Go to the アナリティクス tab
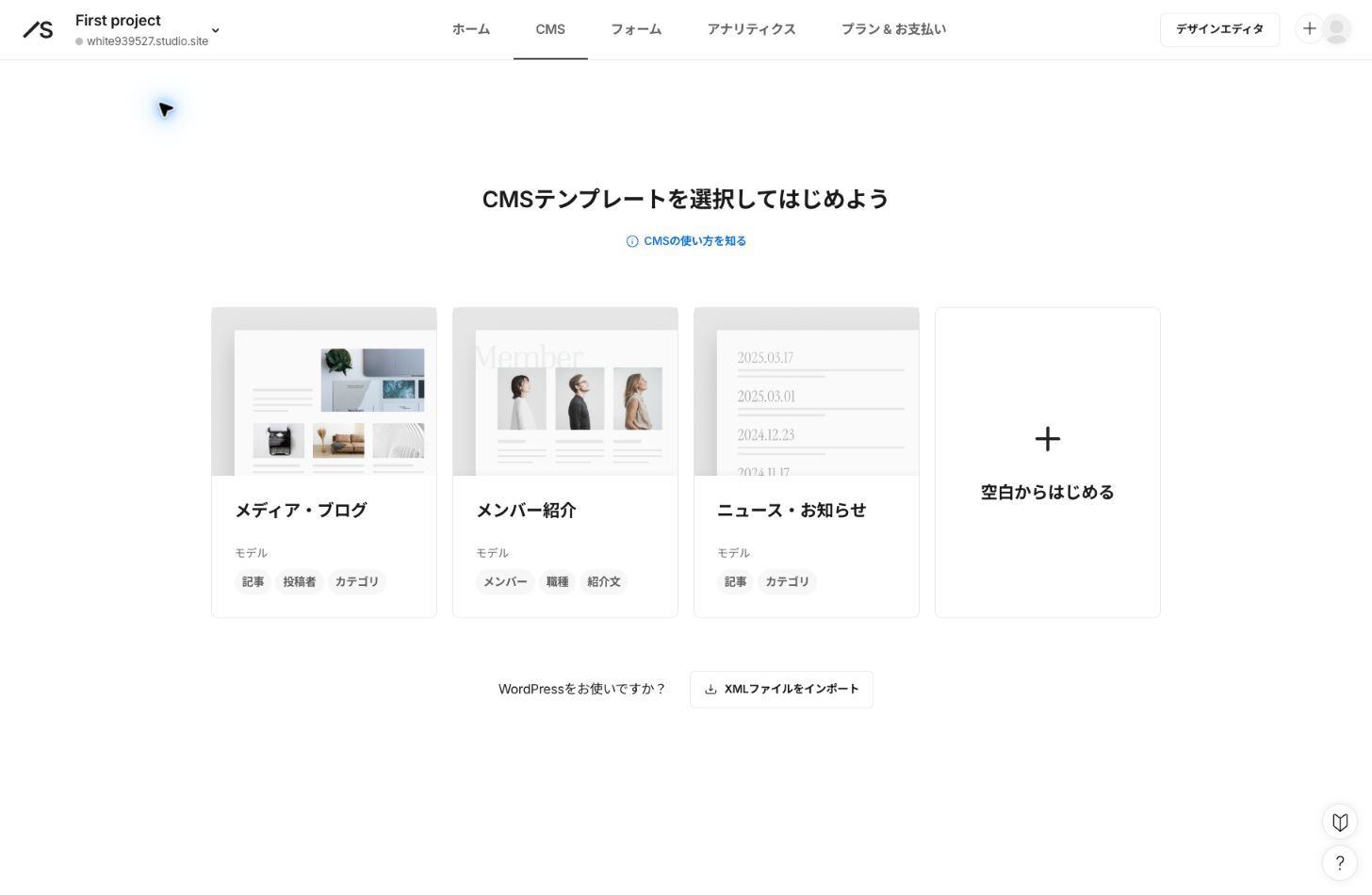This screenshot has width=1372, height=895. tap(751, 29)
